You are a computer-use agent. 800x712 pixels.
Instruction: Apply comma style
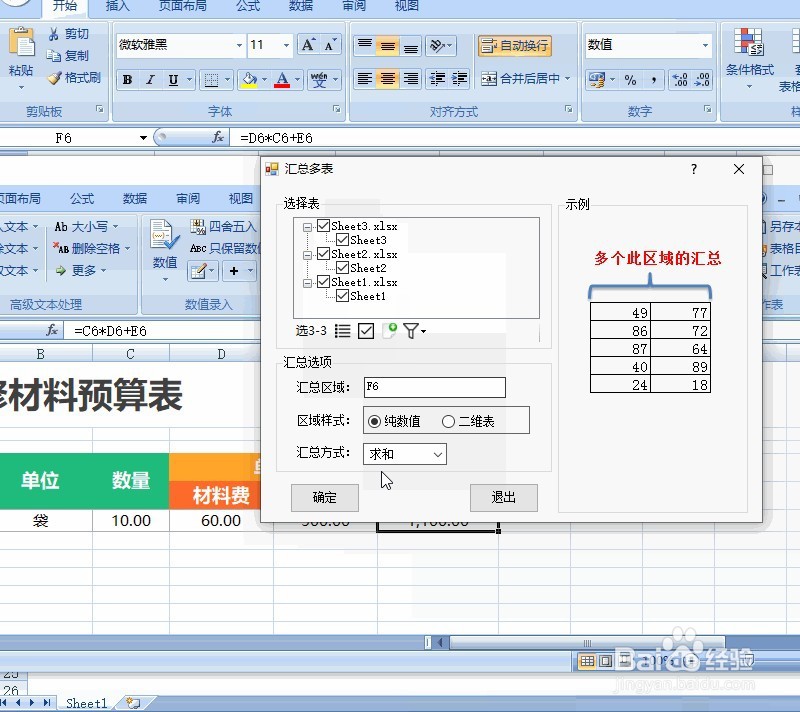pyautogui.click(x=654, y=80)
